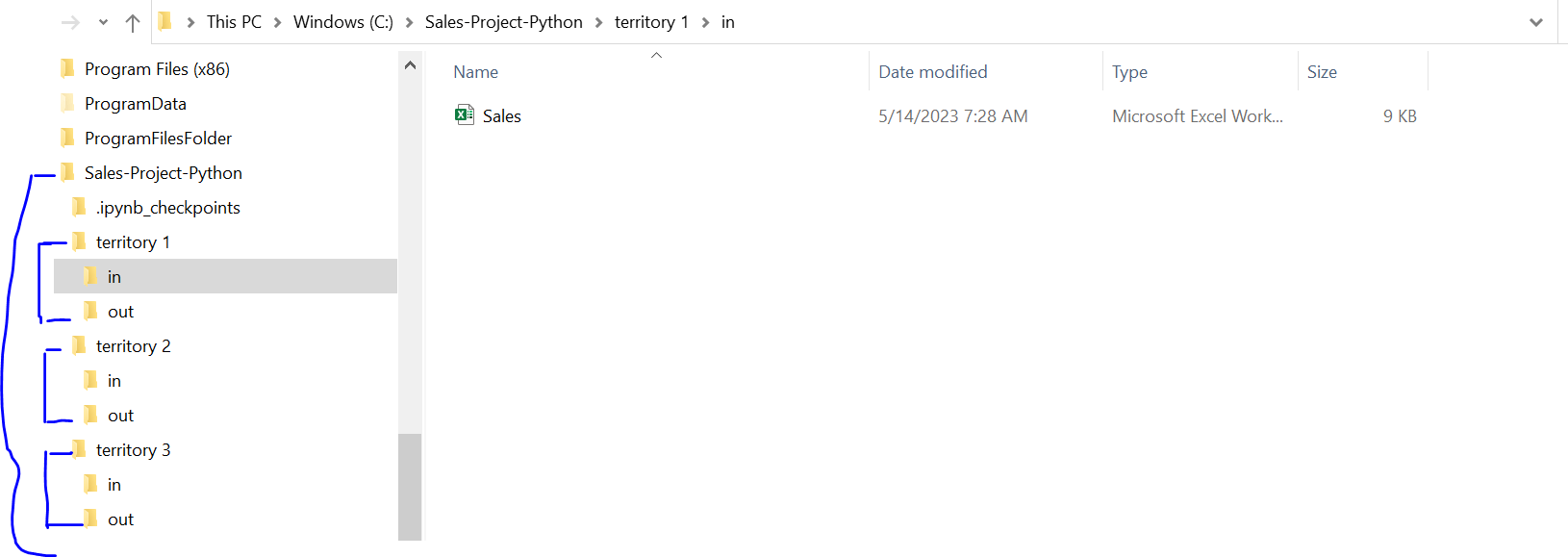This screenshot has width=1568, height=557.
Task: Click the territory 3 folder icon
Action: (x=80, y=449)
